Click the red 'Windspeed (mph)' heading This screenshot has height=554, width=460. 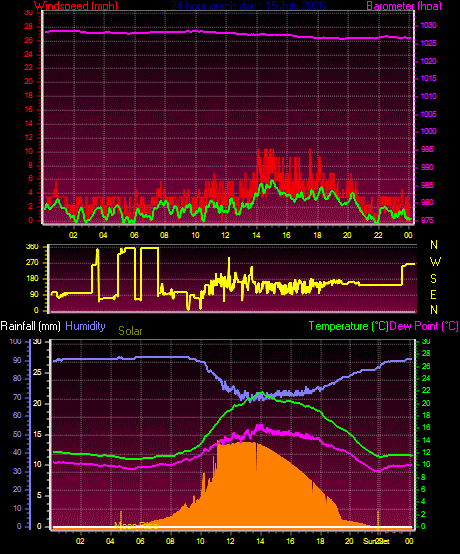[x=76, y=5]
